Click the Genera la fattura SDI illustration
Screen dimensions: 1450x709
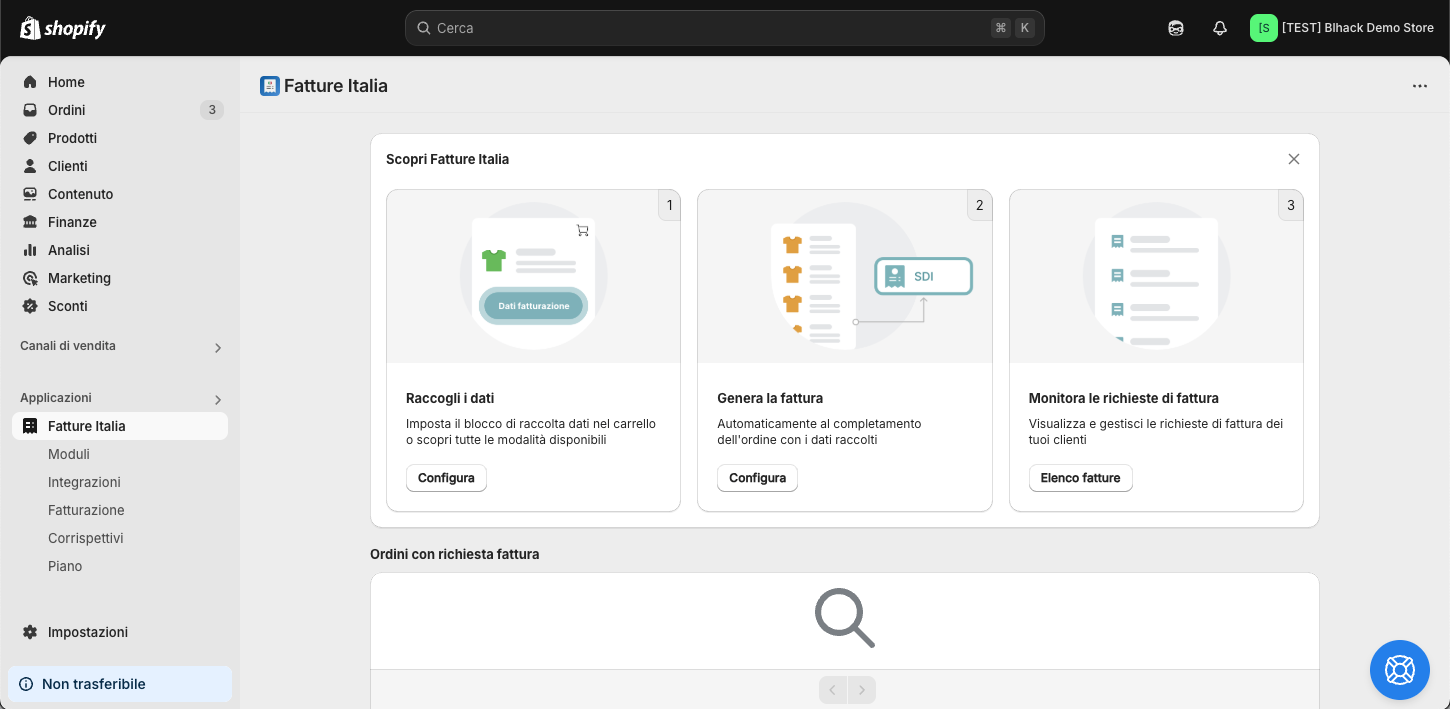(x=845, y=277)
